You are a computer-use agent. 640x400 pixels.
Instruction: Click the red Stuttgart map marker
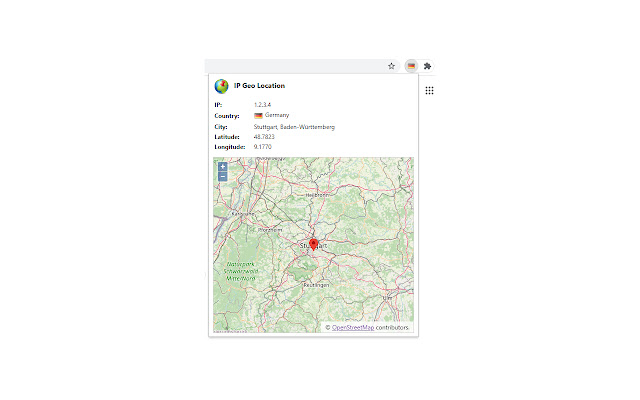313,244
